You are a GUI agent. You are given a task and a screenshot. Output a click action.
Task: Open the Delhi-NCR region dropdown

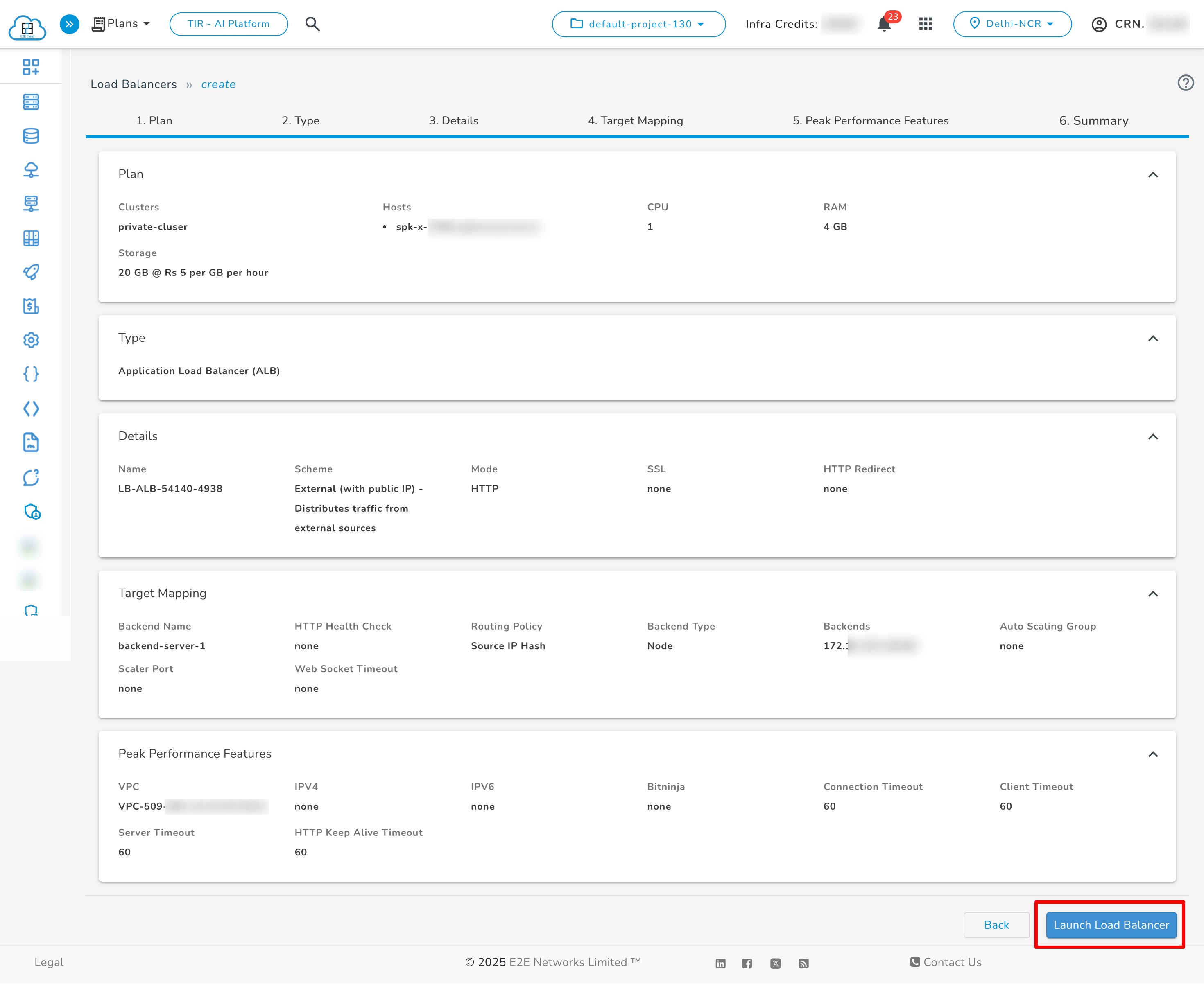(x=1013, y=24)
